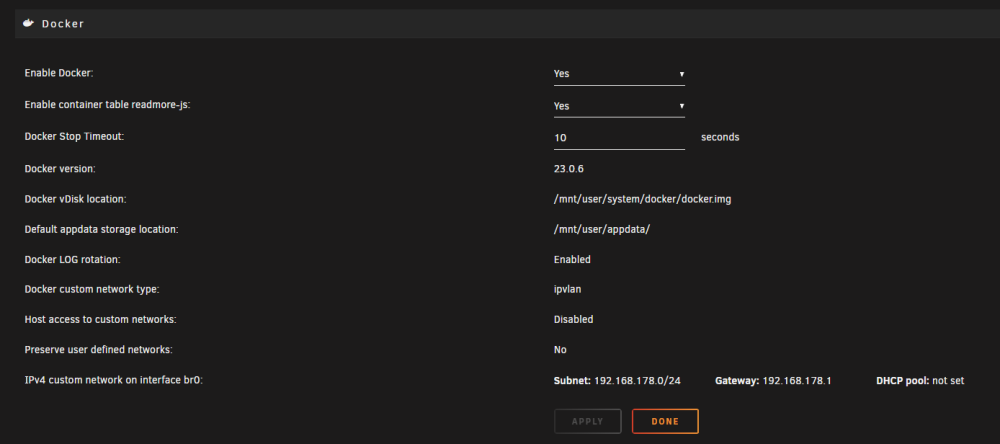The image size is (1000, 444).
Task: Click the 'Docker Stop Timeout:' label
Action: tap(74, 137)
